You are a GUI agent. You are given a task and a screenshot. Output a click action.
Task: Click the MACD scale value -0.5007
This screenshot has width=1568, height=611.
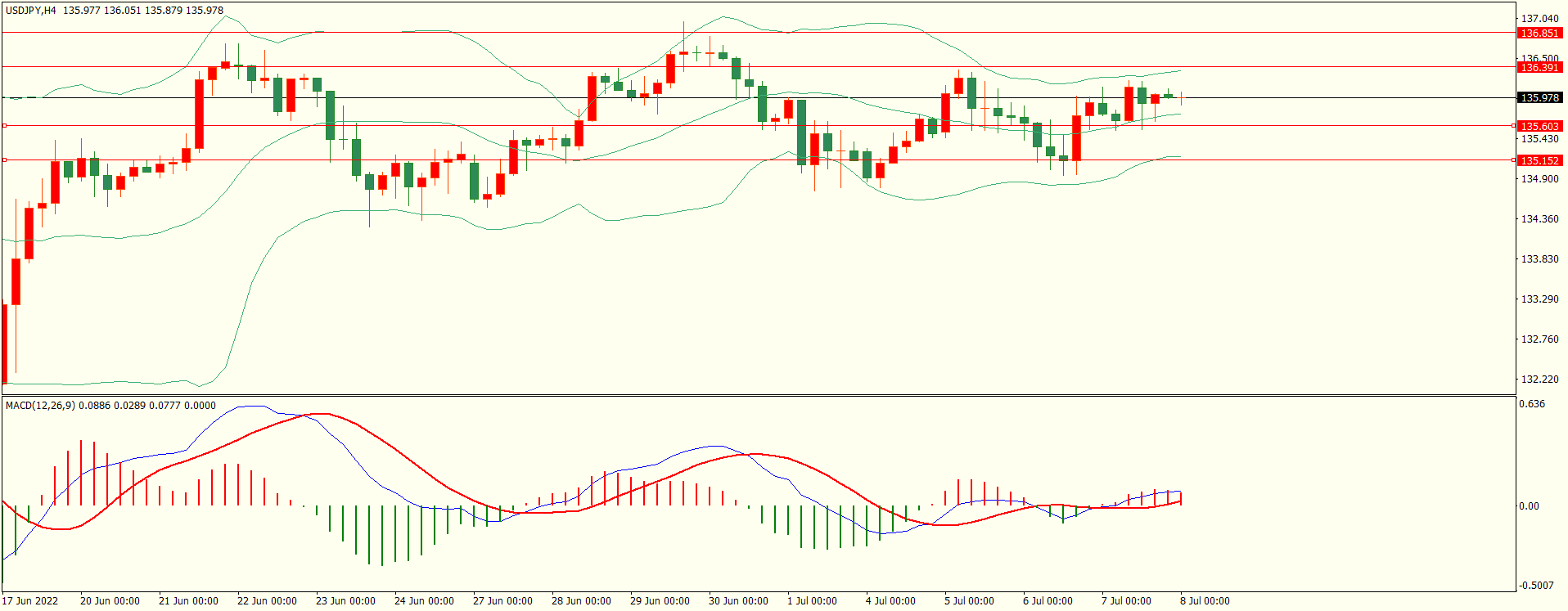point(1536,586)
